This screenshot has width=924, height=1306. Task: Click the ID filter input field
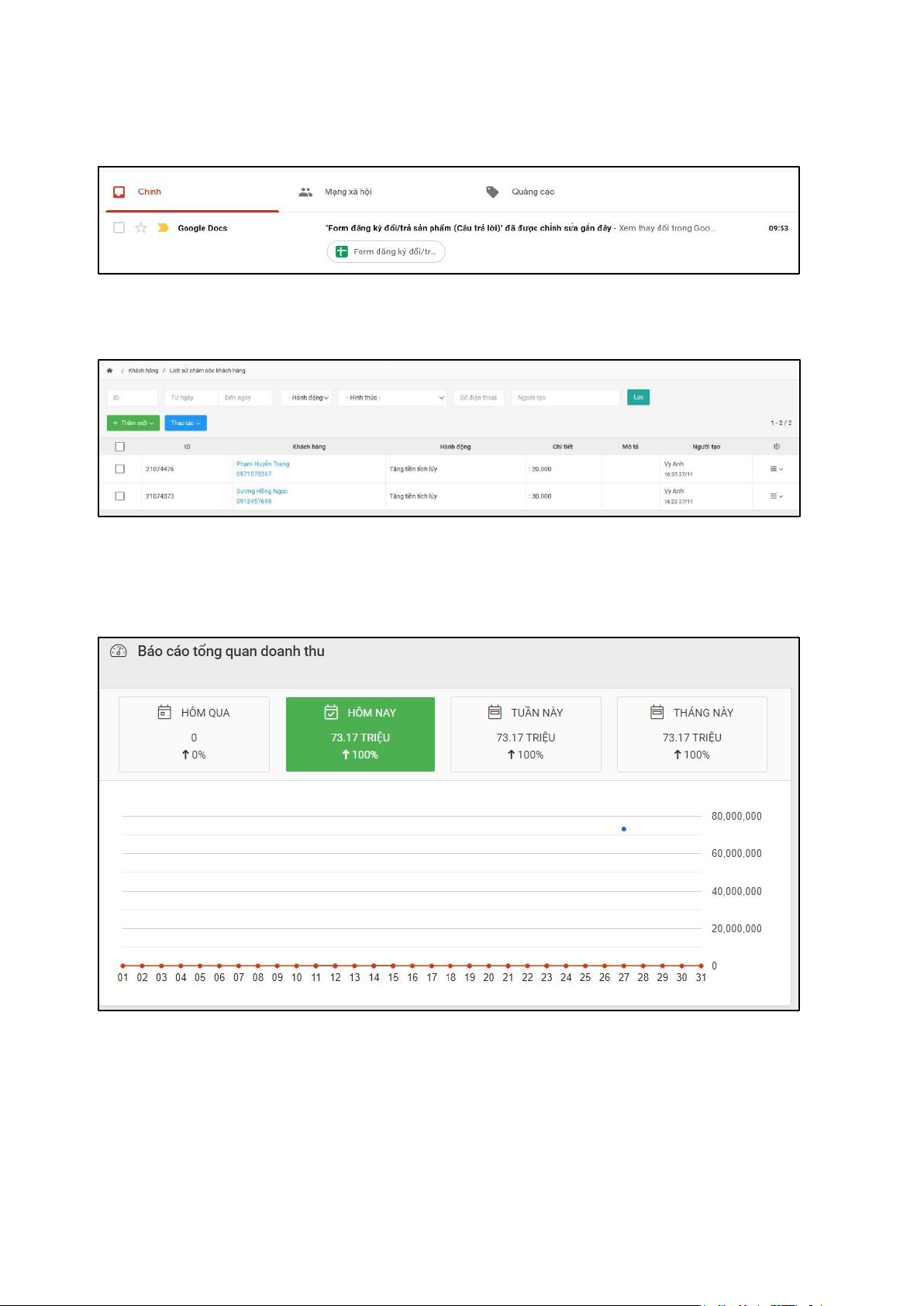click(x=133, y=398)
